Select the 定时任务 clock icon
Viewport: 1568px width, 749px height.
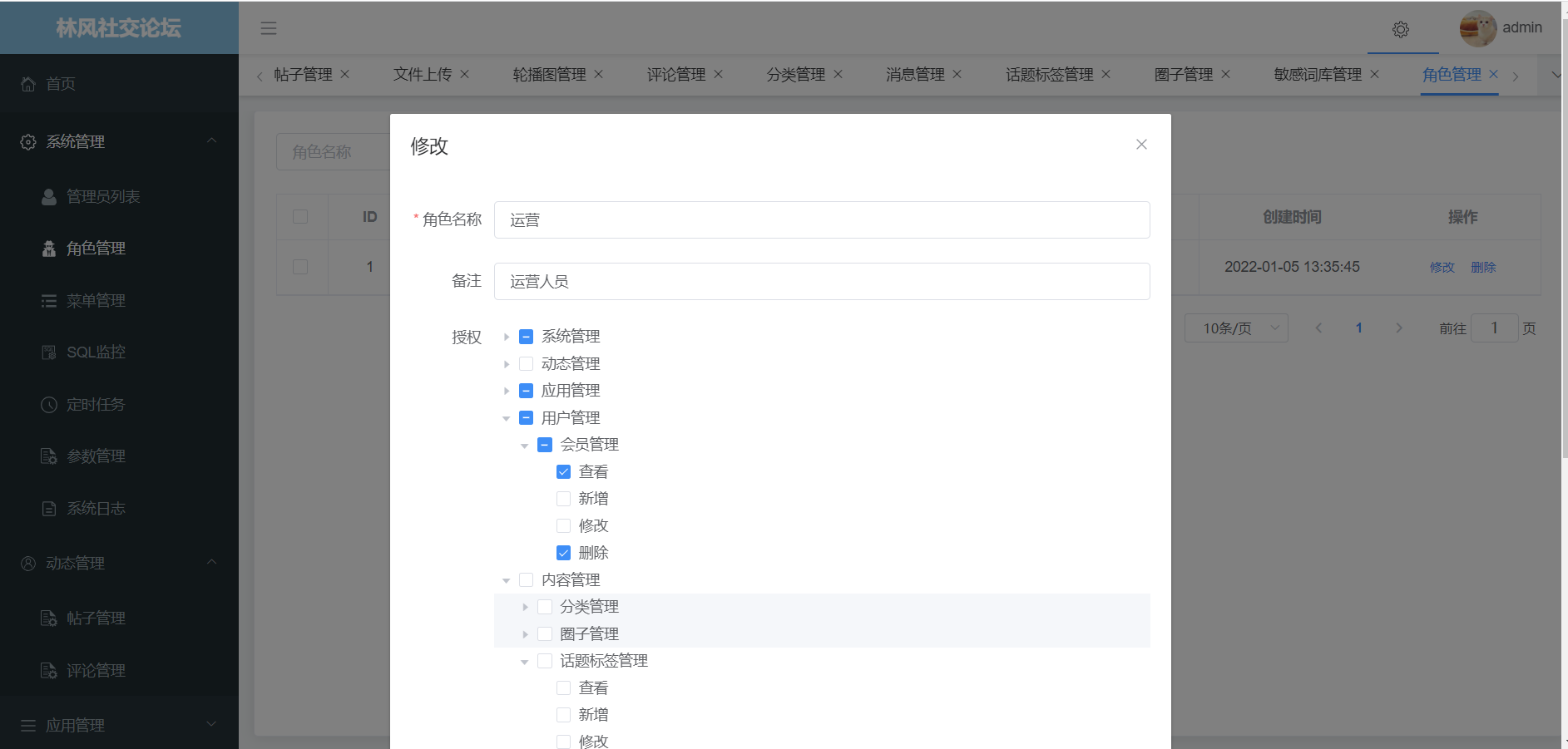pos(48,404)
